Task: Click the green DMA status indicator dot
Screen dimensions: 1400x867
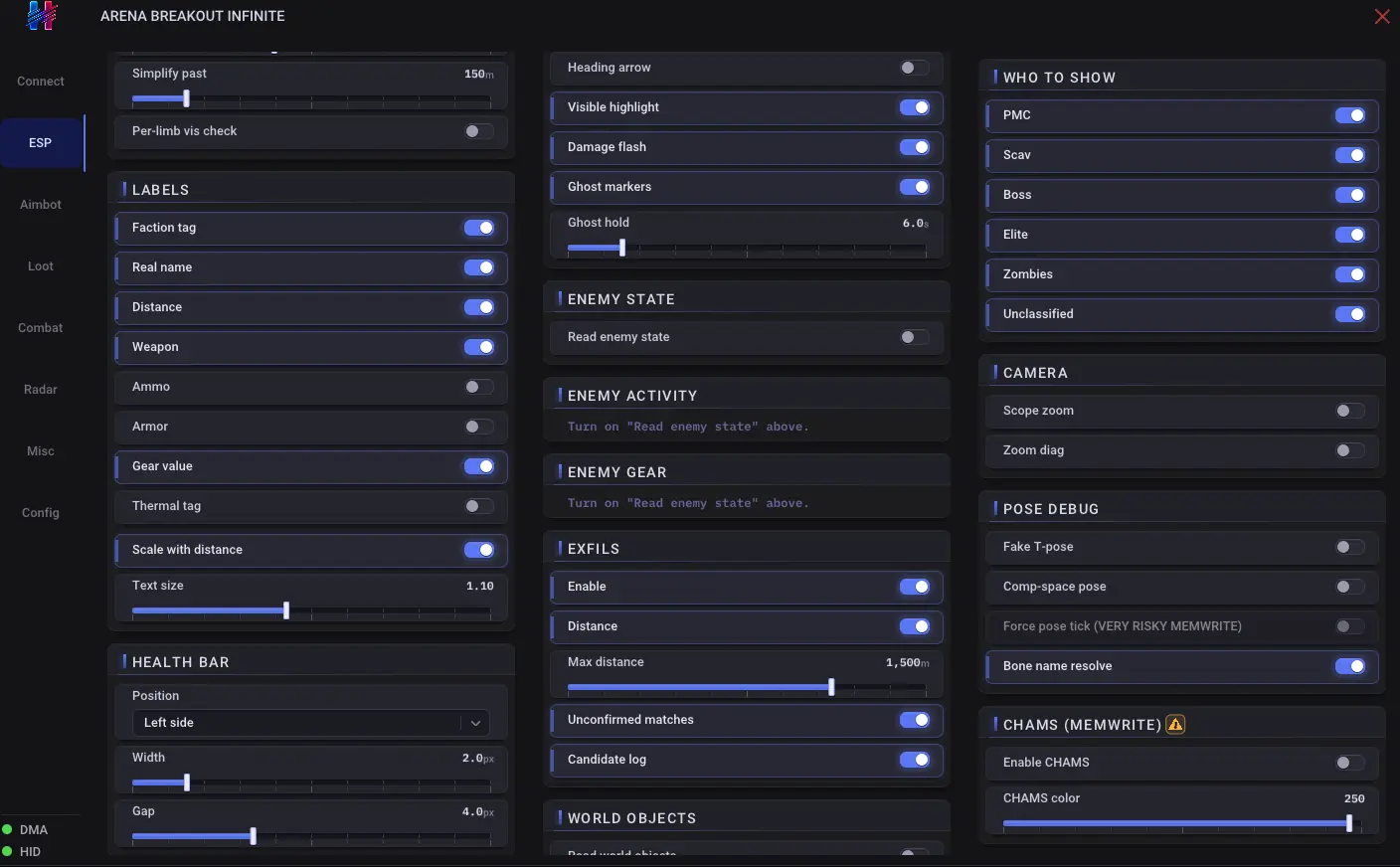Action: click(7, 829)
